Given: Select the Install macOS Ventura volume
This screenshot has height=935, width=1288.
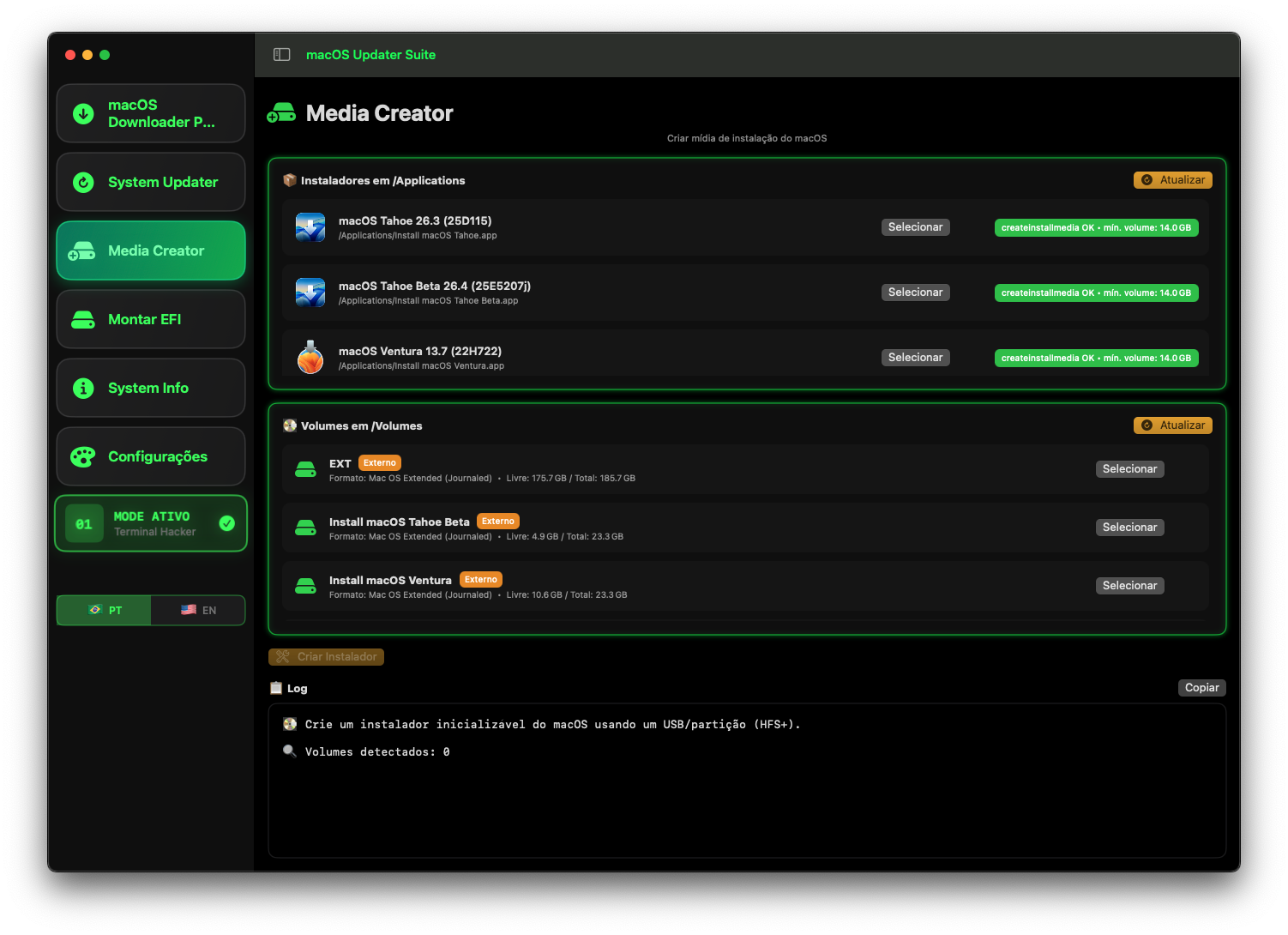Looking at the screenshot, I should click(x=1129, y=586).
